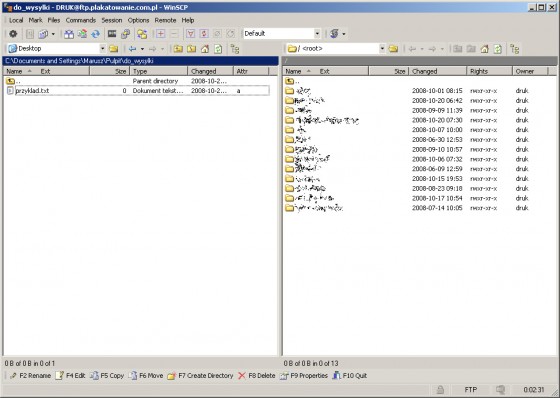560x398 pixels.
Task: Open in PuTTY toolbar icon
Action: tap(125, 34)
